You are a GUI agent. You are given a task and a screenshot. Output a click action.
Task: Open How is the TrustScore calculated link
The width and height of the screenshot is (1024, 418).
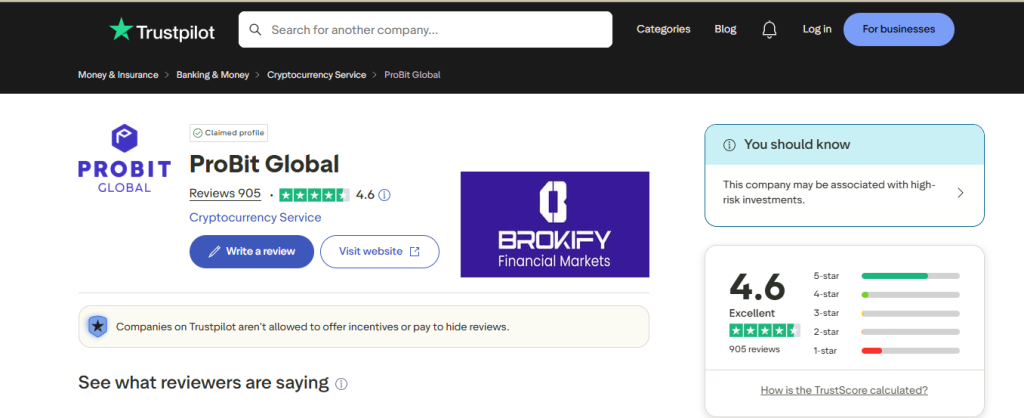844,390
